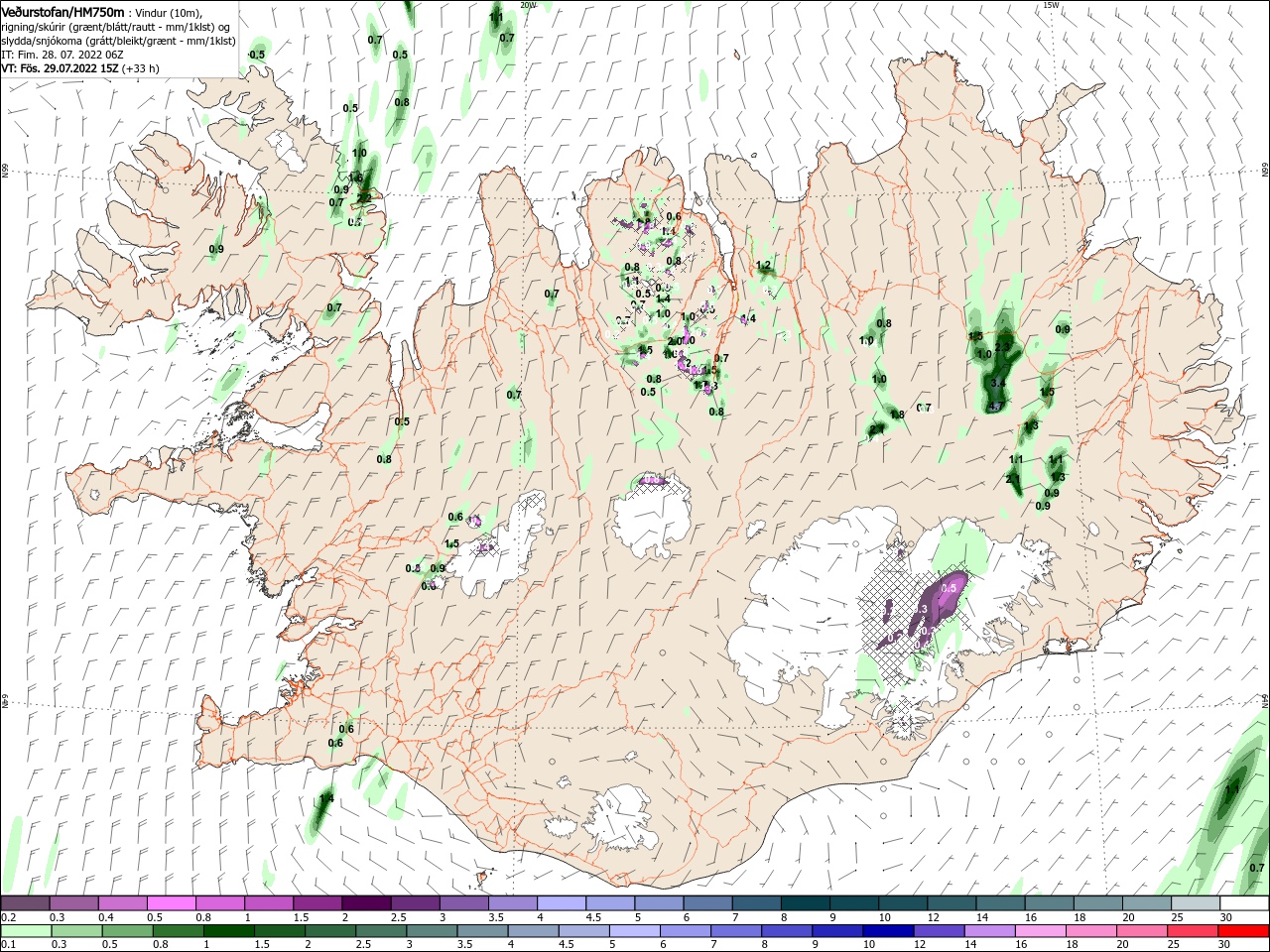Viewport: 1270px width, 952px height.
Task: Click the '3.4' precipitation value on the map
Action: click(x=998, y=384)
